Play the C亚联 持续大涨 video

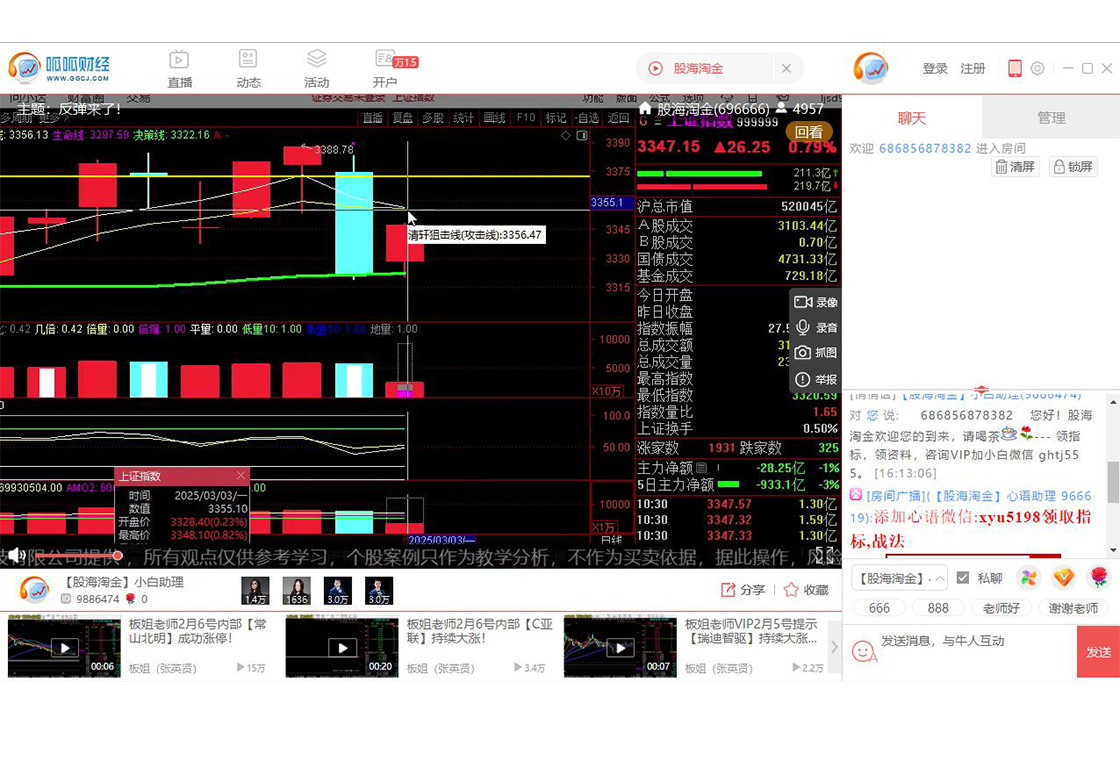pos(342,648)
